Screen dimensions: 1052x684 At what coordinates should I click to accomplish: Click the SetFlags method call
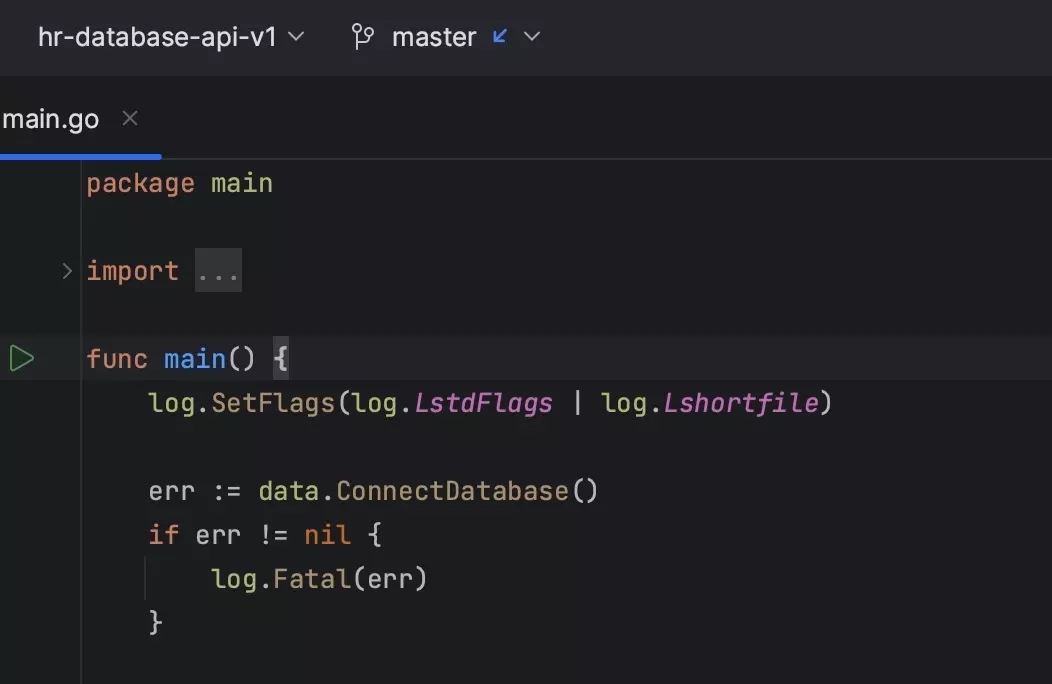(273, 403)
